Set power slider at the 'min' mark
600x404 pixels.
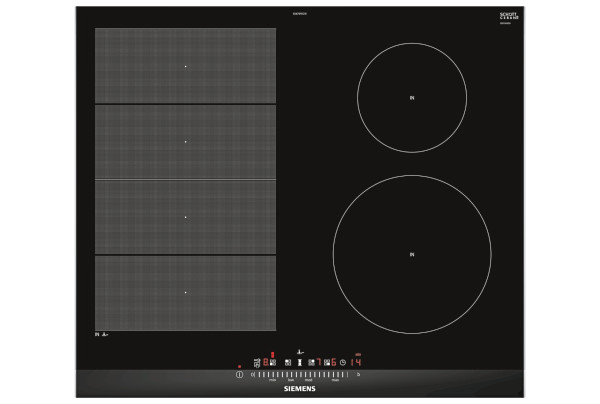pos(272,380)
